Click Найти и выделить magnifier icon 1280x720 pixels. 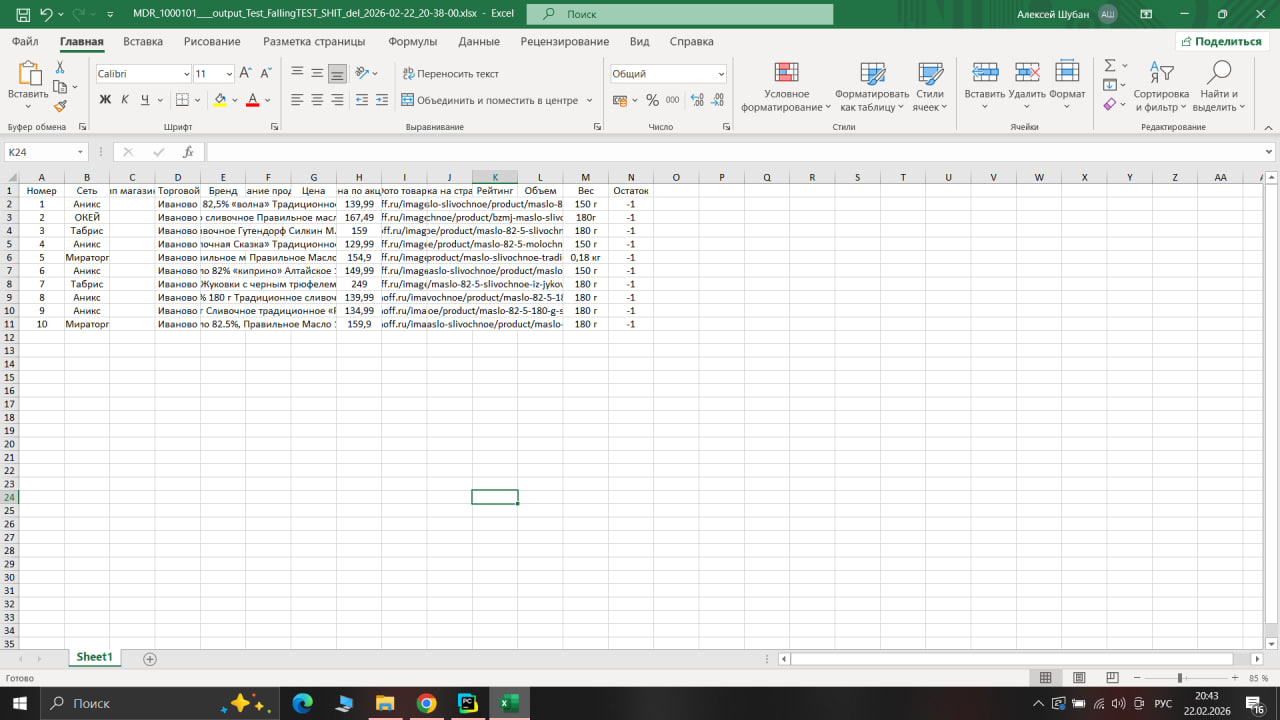coord(1218,72)
